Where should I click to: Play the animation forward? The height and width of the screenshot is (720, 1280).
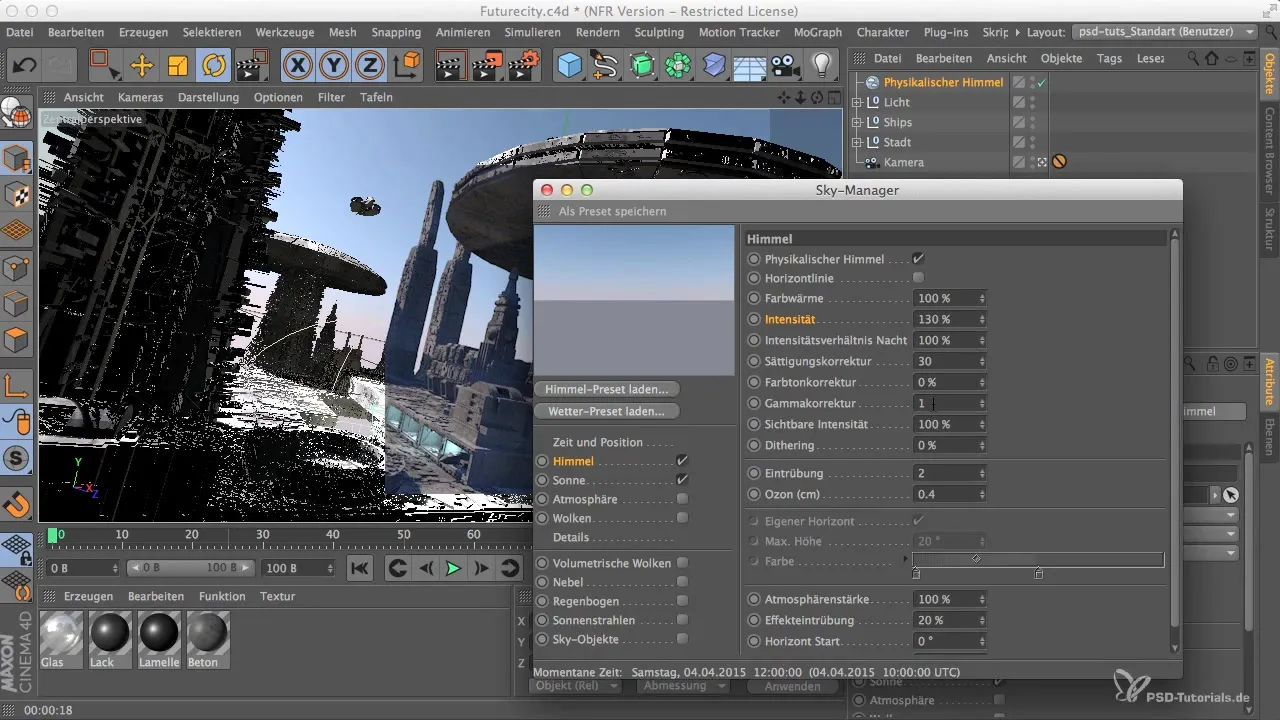tap(453, 568)
